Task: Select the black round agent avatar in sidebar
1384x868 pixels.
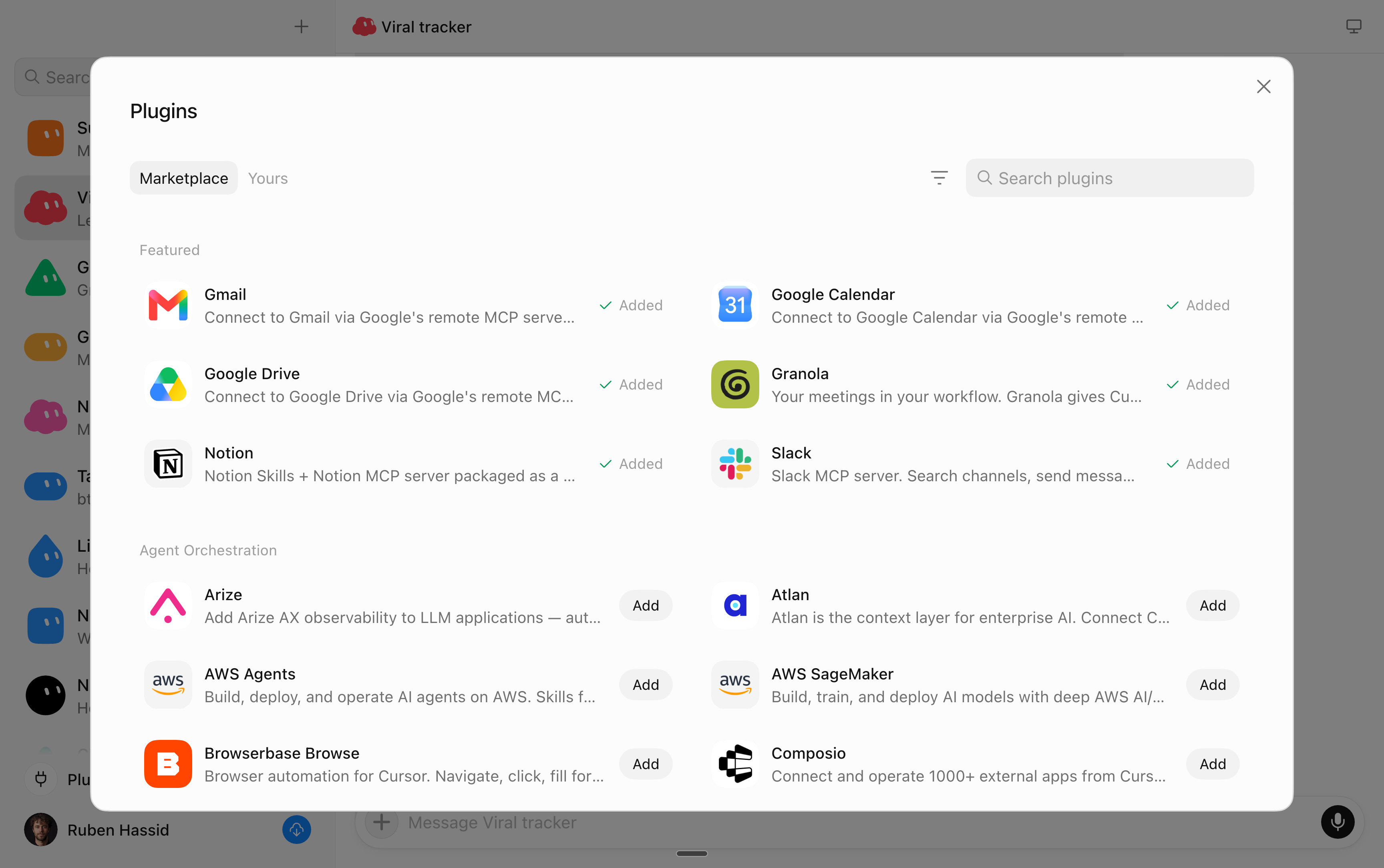Action: [x=45, y=695]
